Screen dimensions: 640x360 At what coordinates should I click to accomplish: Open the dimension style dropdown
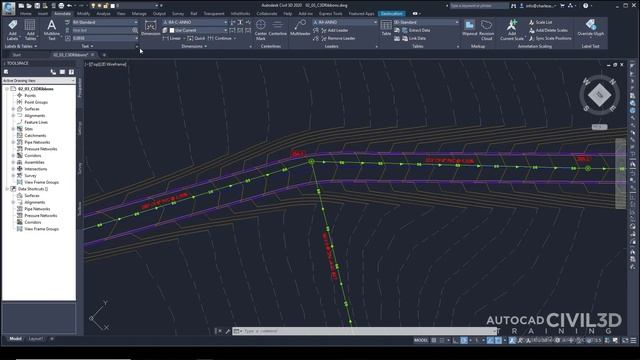(x=195, y=22)
